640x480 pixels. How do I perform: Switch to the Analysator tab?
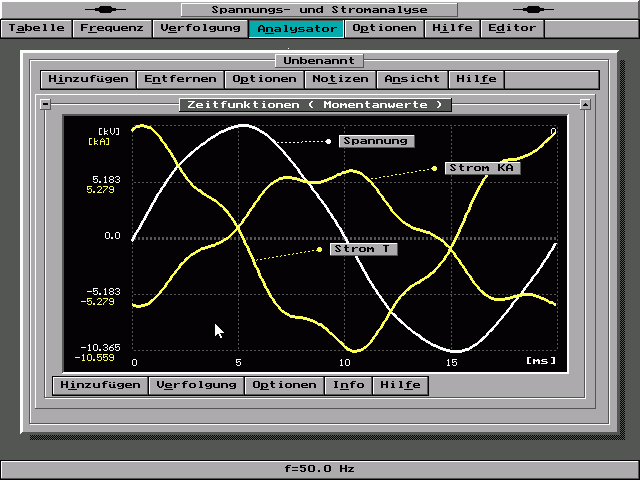[296, 28]
